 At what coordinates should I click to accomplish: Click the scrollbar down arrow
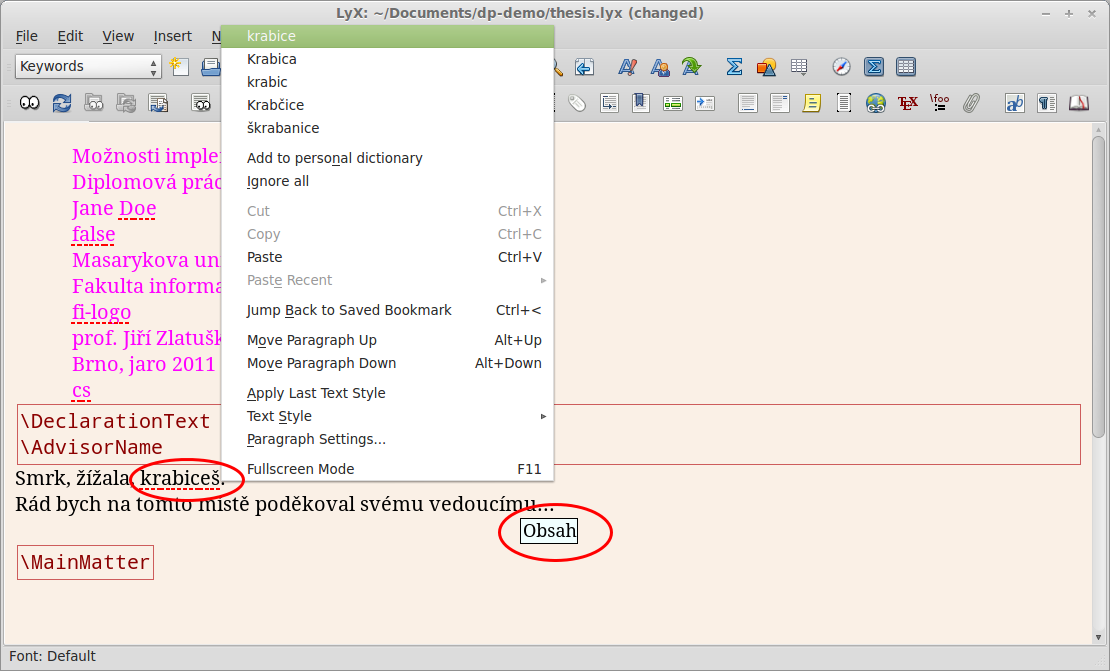pyautogui.click(x=1098, y=637)
